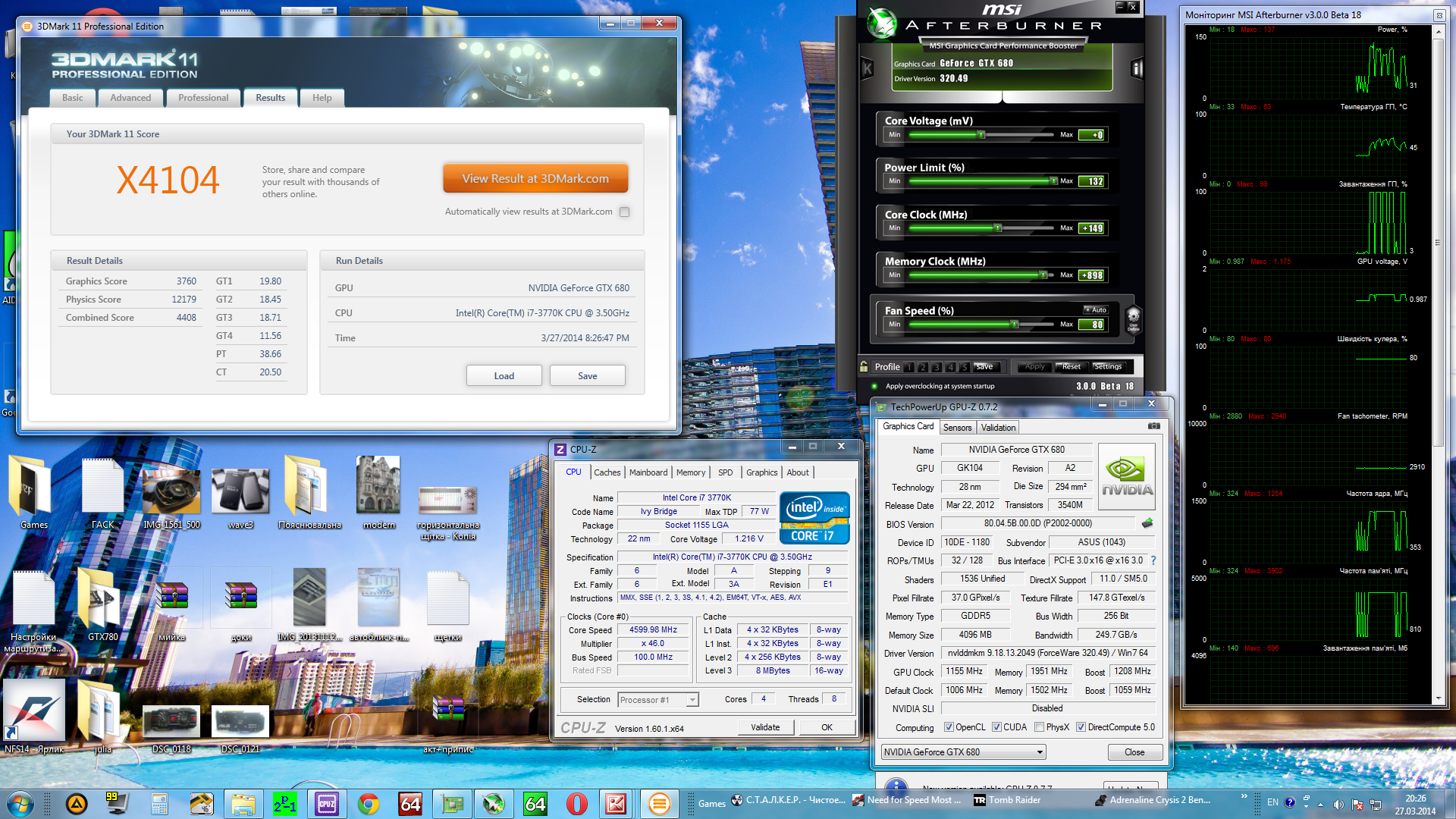Open Opera browser from taskbar

(x=577, y=804)
